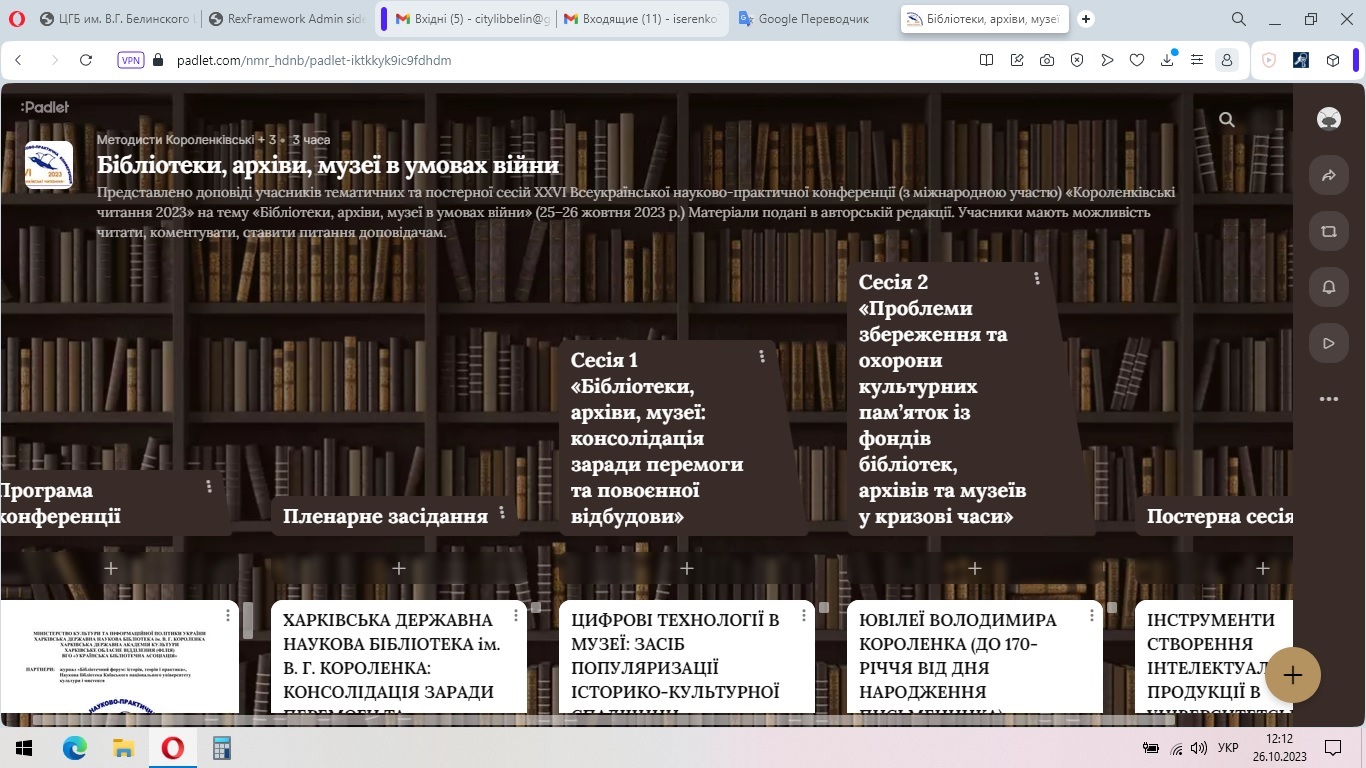Viewport: 1366px width, 768px height.
Task: Open Padlet notifications bell
Action: pyautogui.click(x=1328, y=287)
